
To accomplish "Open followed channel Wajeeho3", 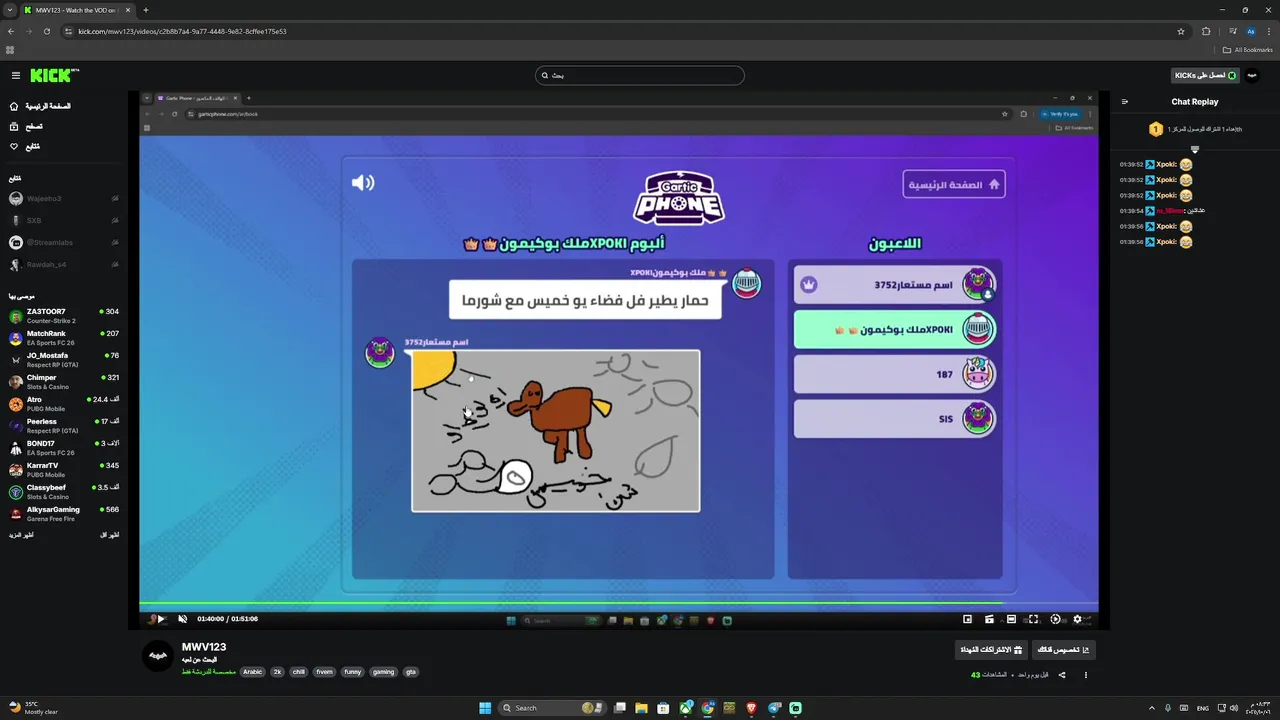I will 64,198.
